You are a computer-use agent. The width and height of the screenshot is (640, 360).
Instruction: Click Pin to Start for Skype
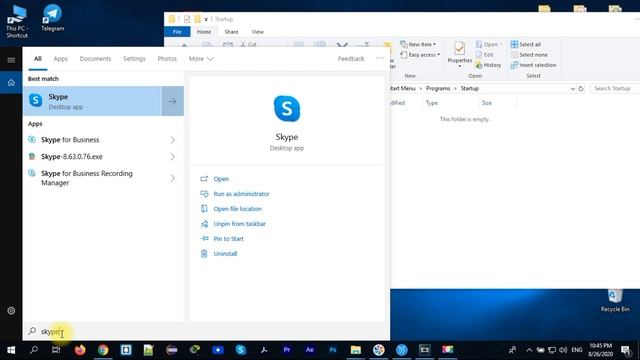[228, 239]
